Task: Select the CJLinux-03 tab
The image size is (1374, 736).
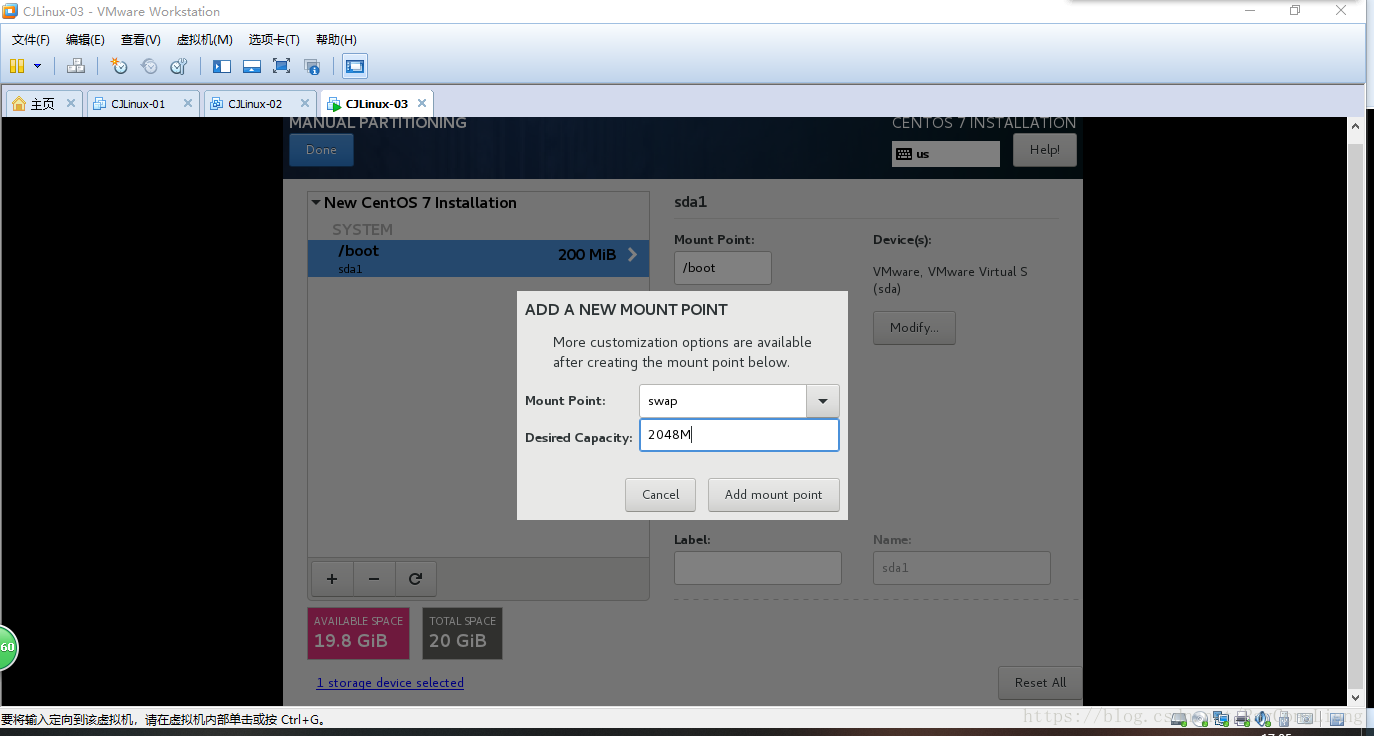Action: [376, 103]
